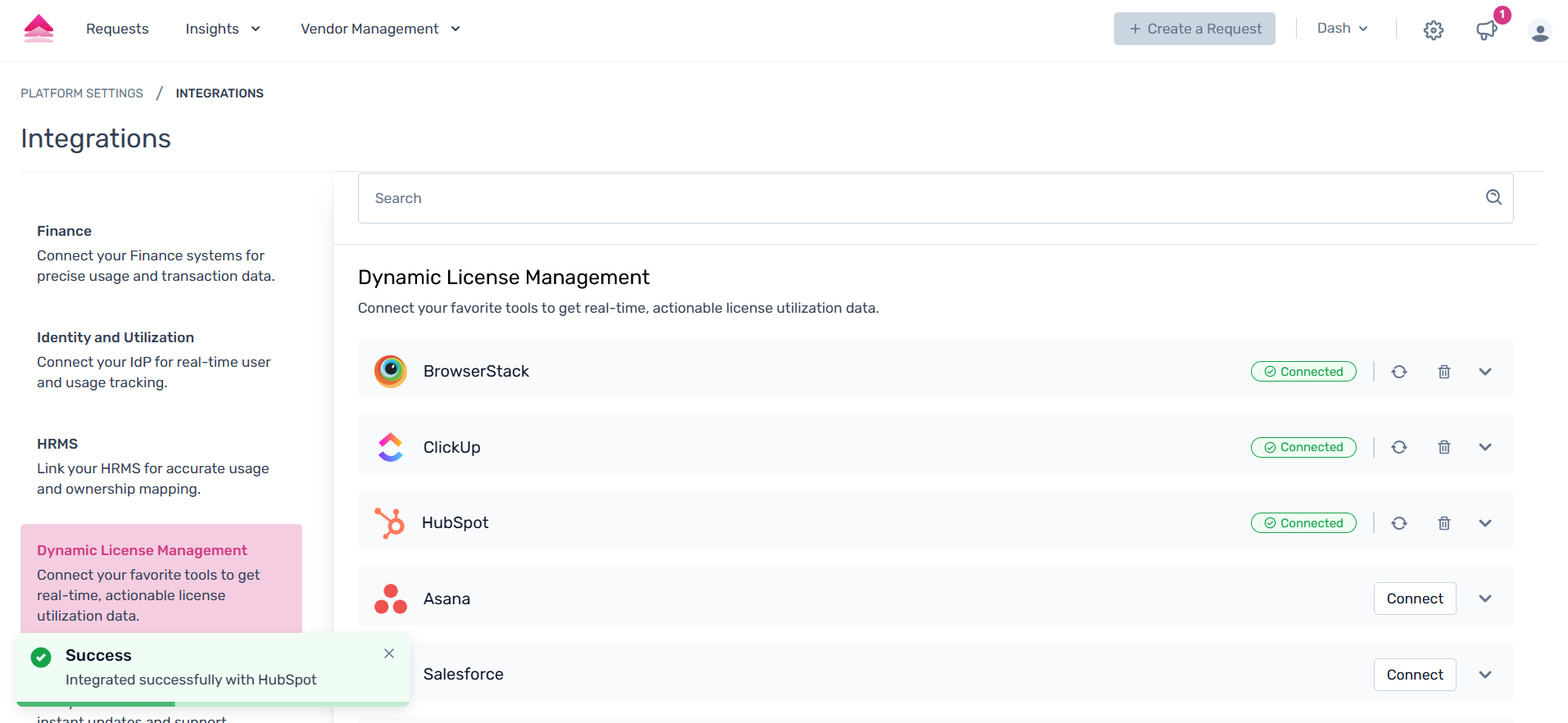Image resolution: width=1568 pixels, height=723 pixels.
Task: Expand the Asana row
Action: tap(1485, 599)
